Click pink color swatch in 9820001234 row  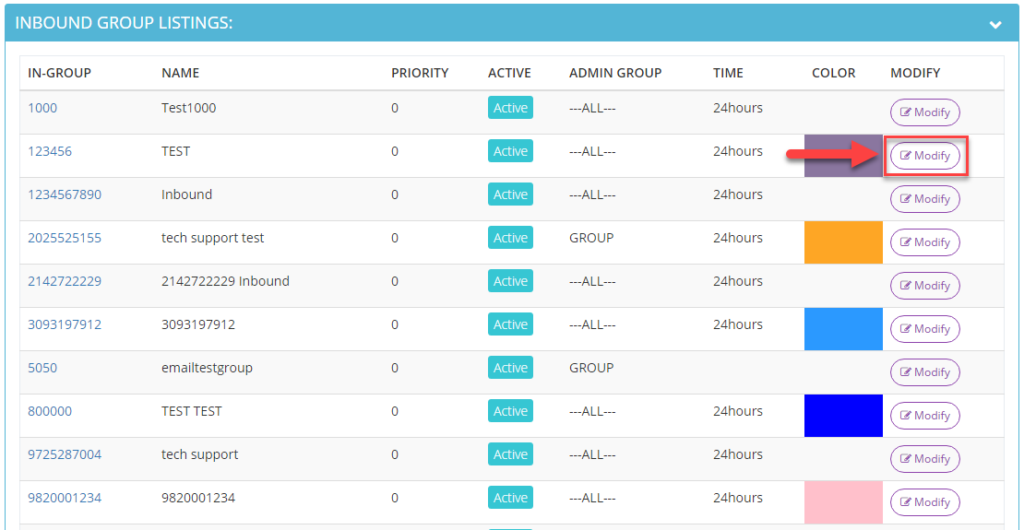843,502
